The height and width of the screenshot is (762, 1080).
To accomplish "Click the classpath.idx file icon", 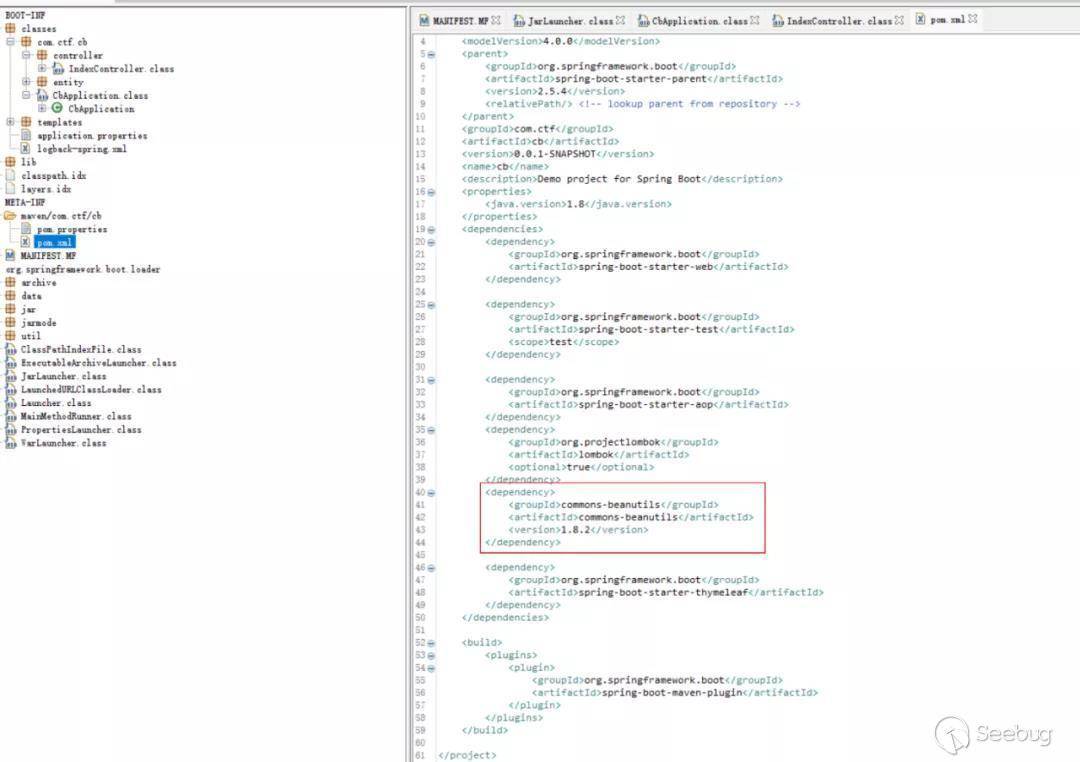I will click(x=10, y=176).
